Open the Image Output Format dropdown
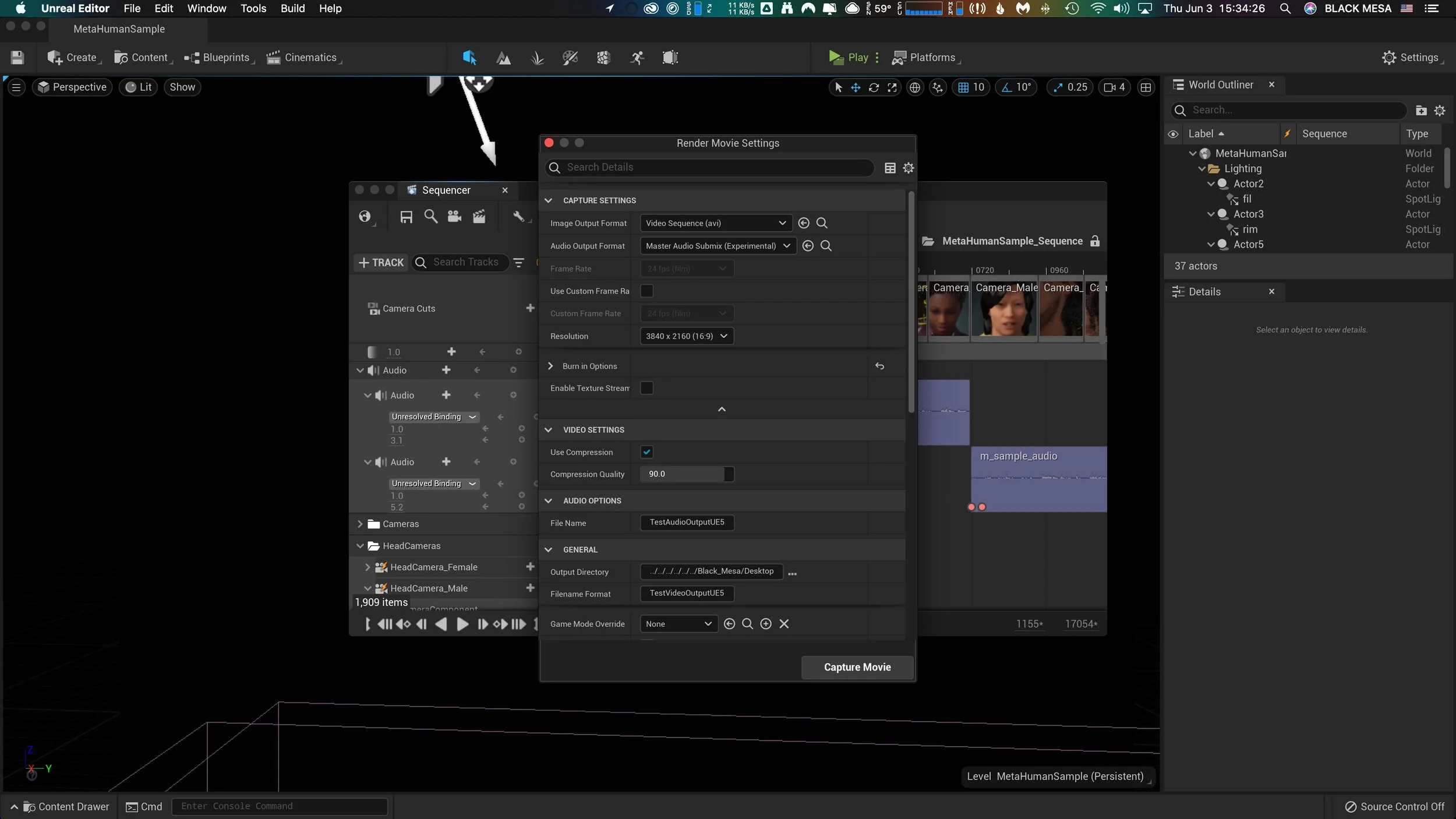 coord(715,223)
